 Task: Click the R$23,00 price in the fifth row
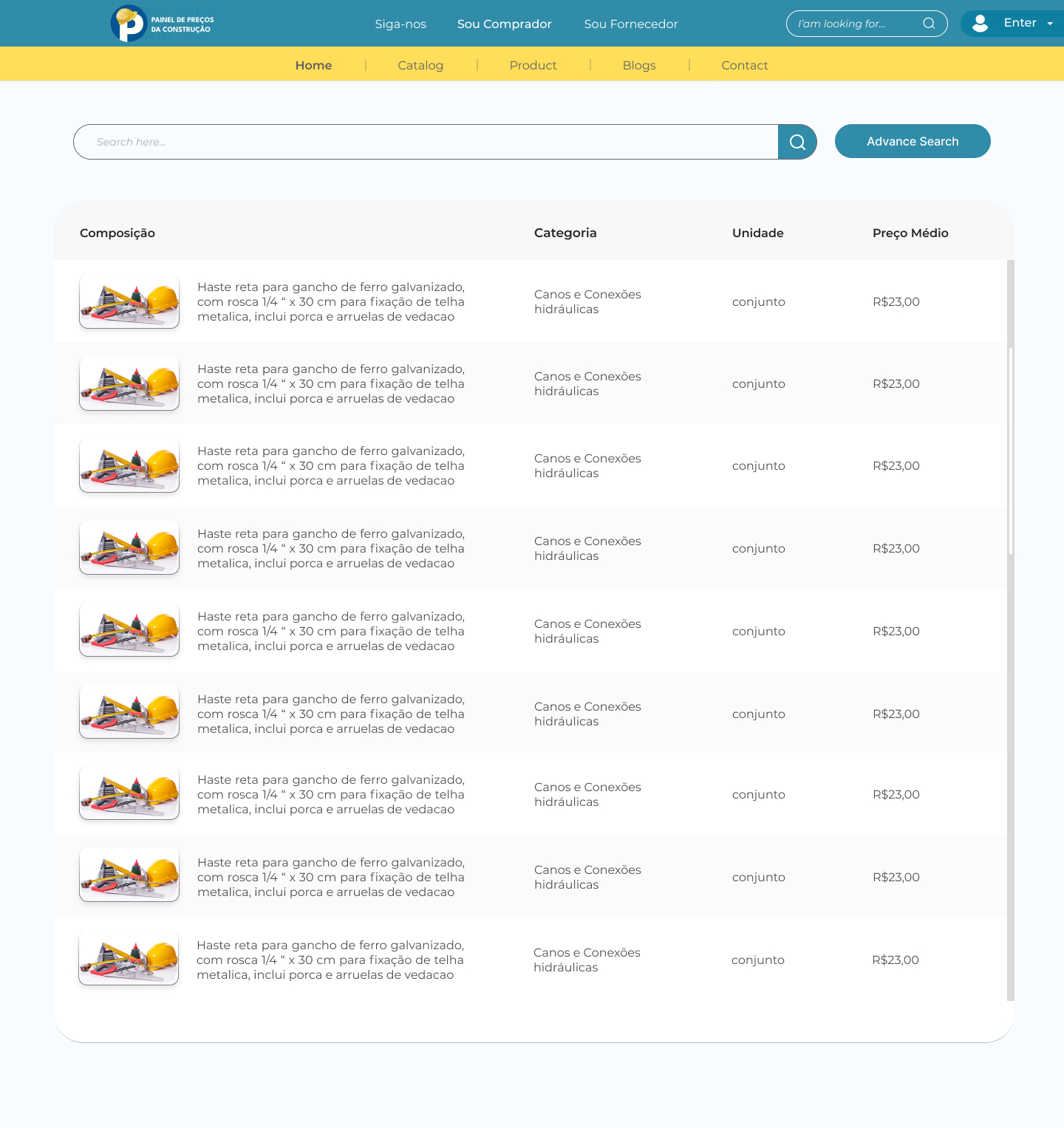[x=896, y=631]
